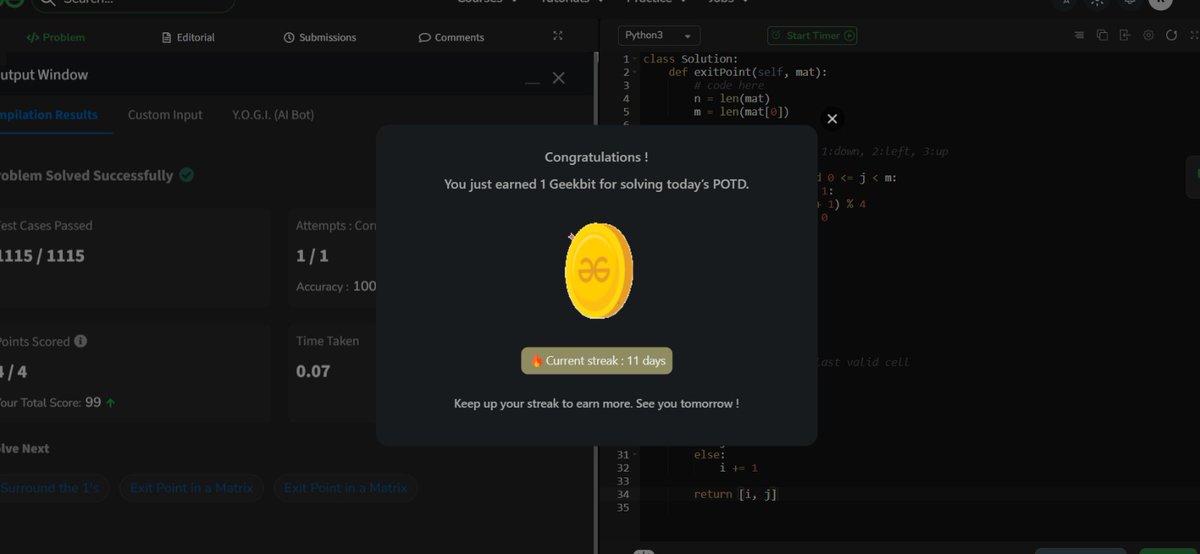Select the Compilation Results tab
Viewport: 1200px width, 554px height.
click(48, 115)
